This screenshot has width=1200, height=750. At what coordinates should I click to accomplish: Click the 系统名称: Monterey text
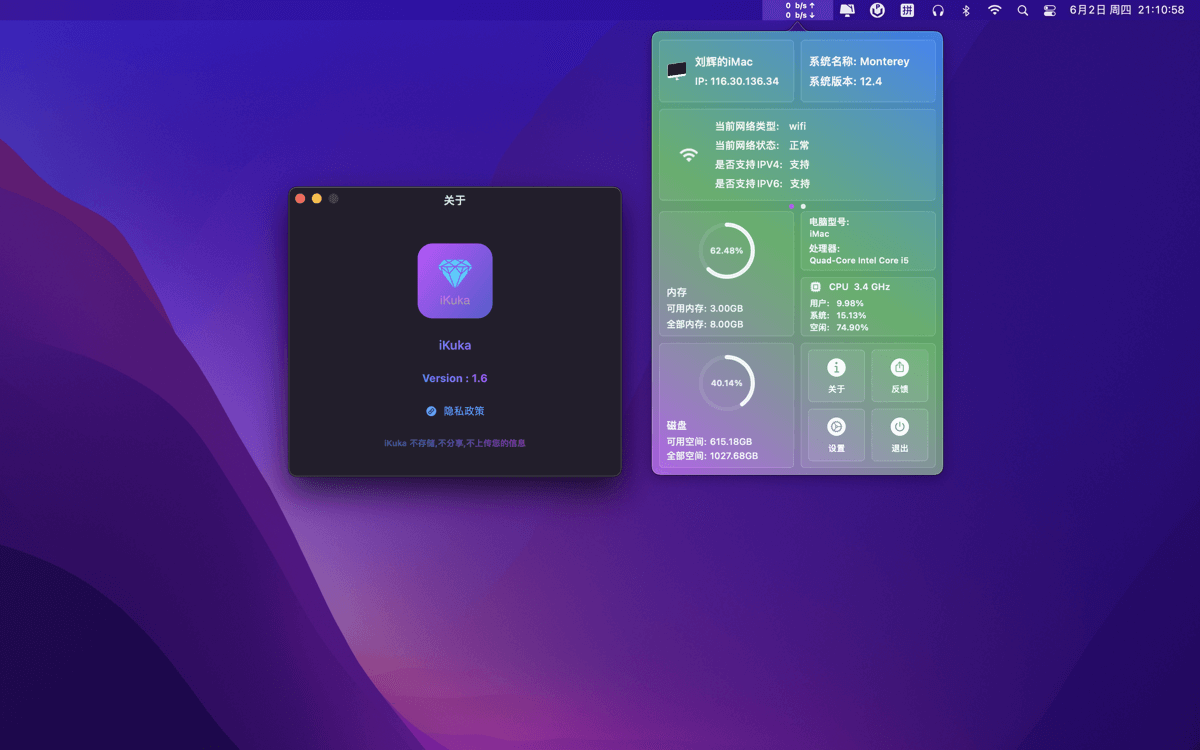(x=859, y=62)
